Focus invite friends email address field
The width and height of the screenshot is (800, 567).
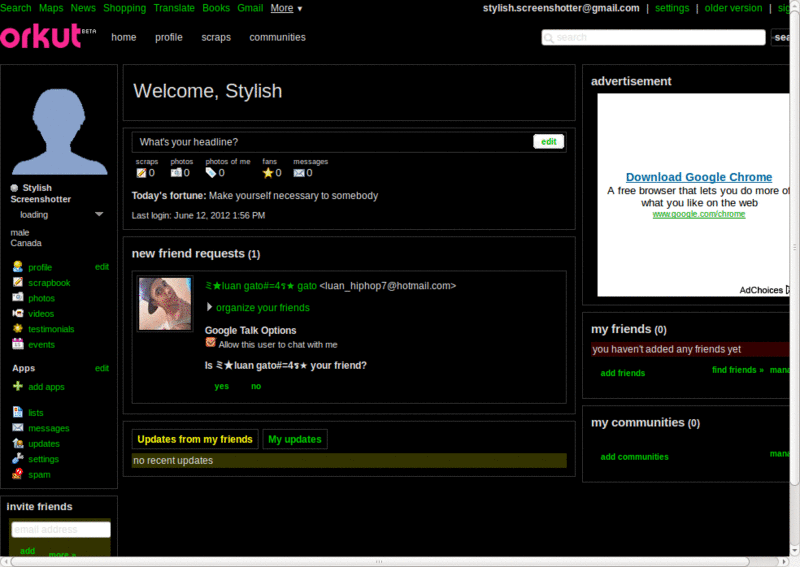coord(61,529)
